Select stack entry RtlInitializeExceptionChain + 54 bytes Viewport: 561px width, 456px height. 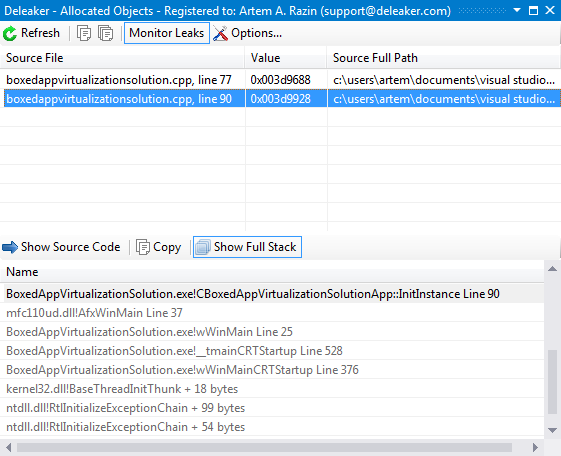coord(272,427)
